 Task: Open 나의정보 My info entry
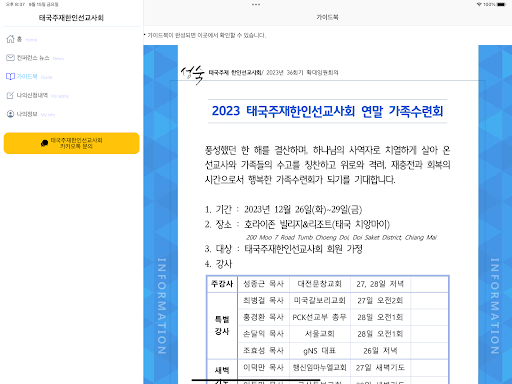coord(31,114)
